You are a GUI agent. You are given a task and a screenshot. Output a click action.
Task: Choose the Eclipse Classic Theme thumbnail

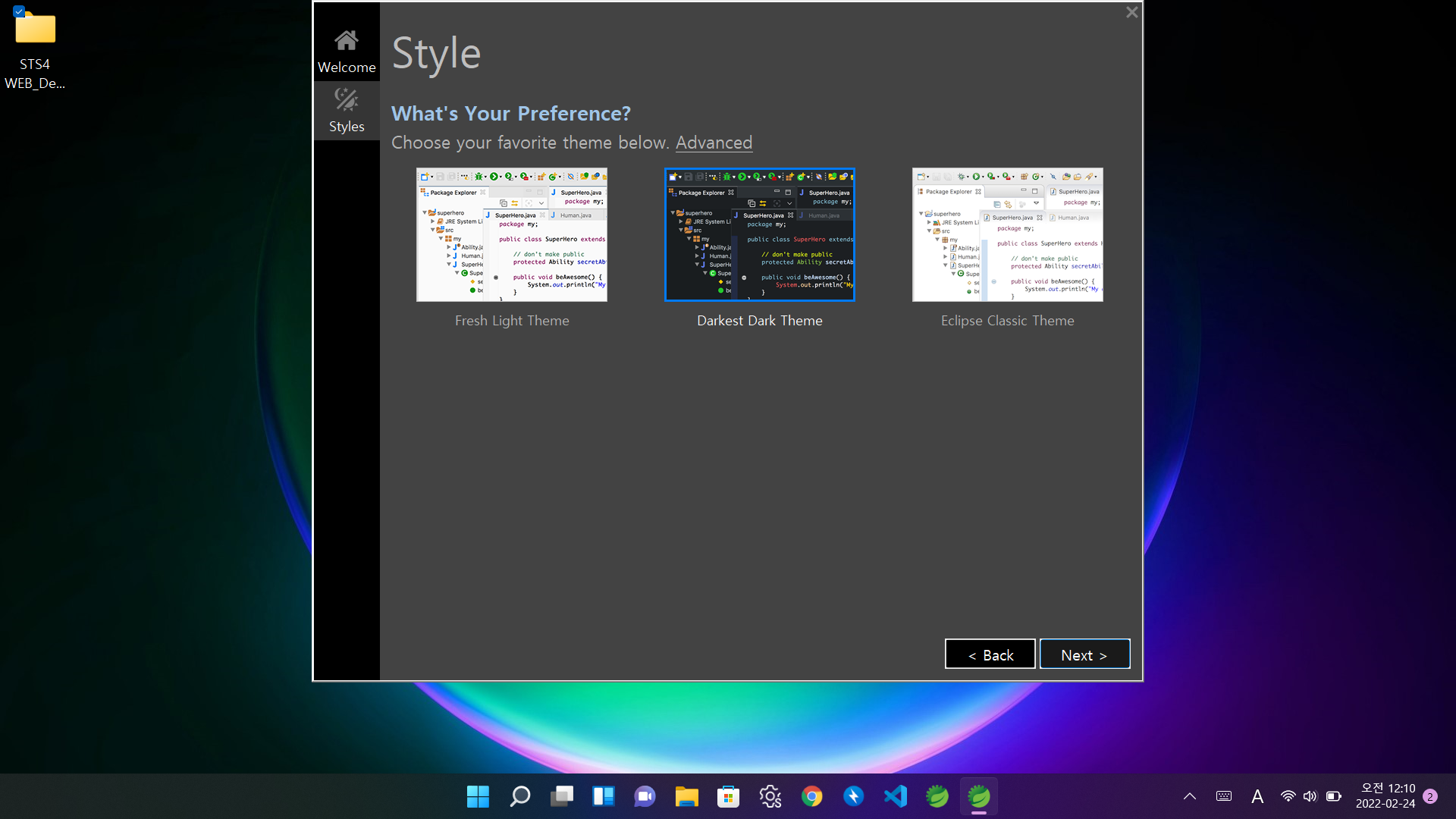[1007, 234]
